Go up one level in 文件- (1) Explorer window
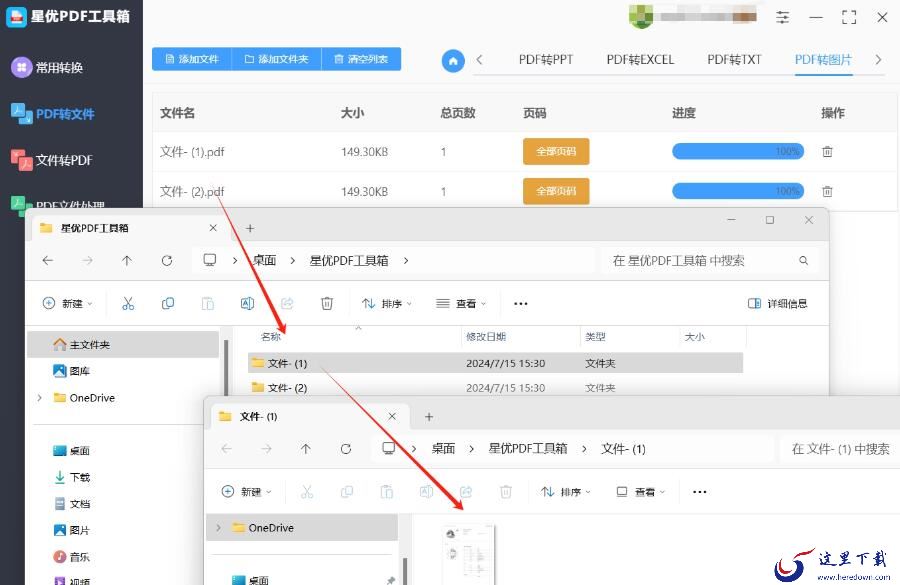 306,449
